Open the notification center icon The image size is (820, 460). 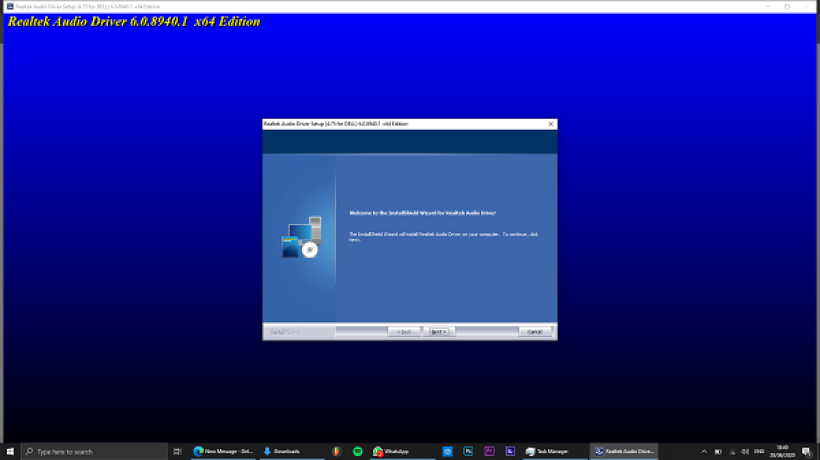click(x=807, y=452)
